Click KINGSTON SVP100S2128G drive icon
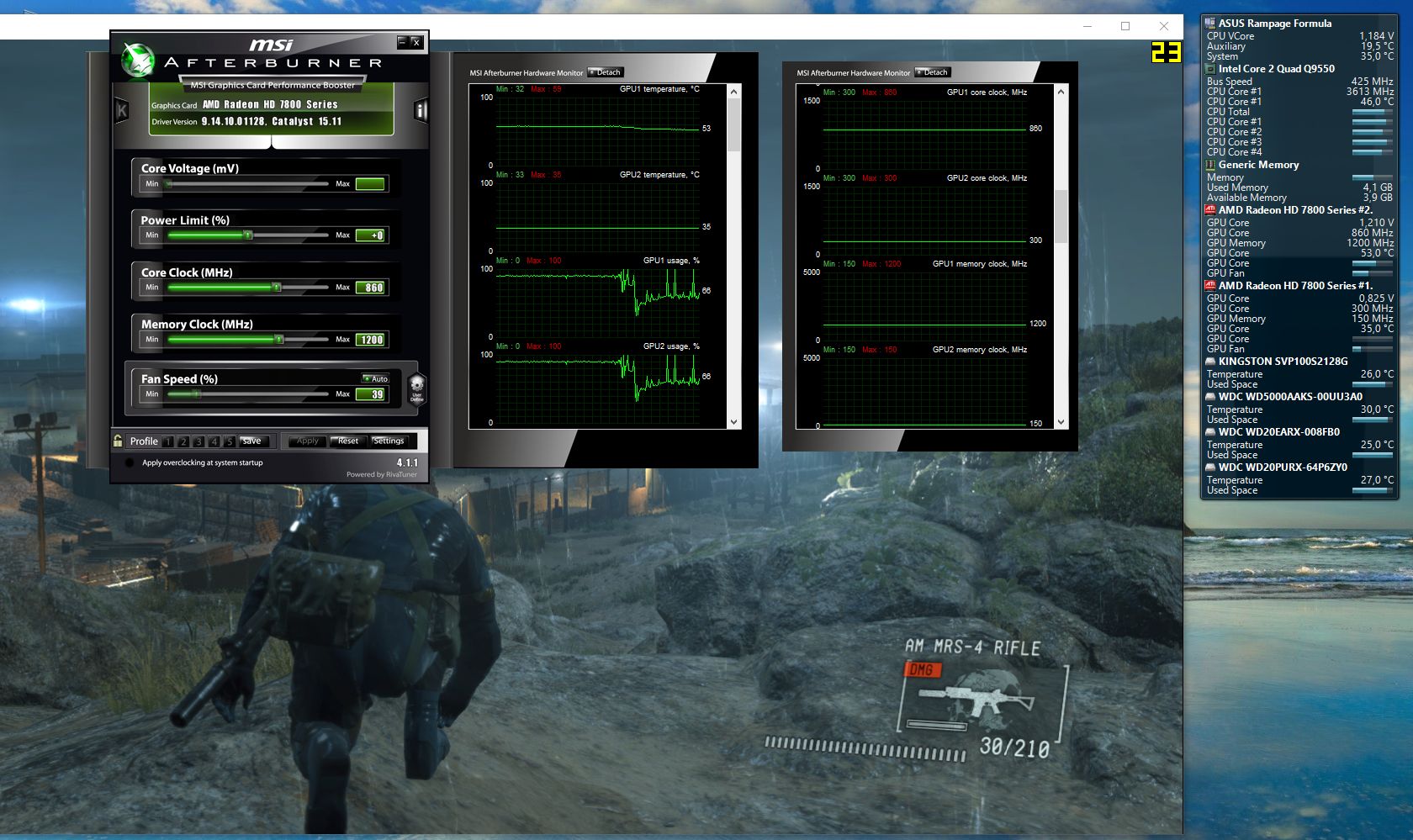 pyautogui.click(x=1210, y=362)
